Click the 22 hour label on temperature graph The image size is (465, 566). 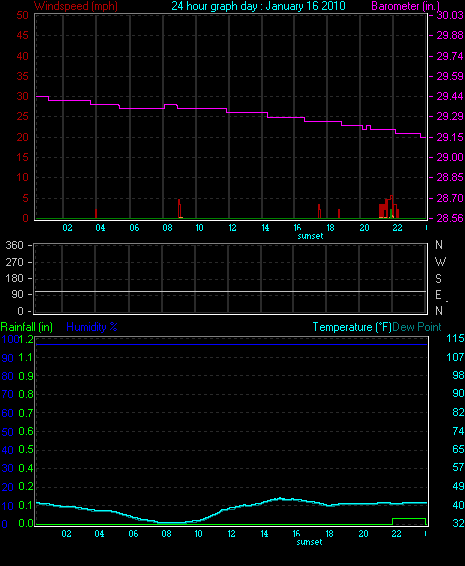pyautogui.click(x=396, y=534)
